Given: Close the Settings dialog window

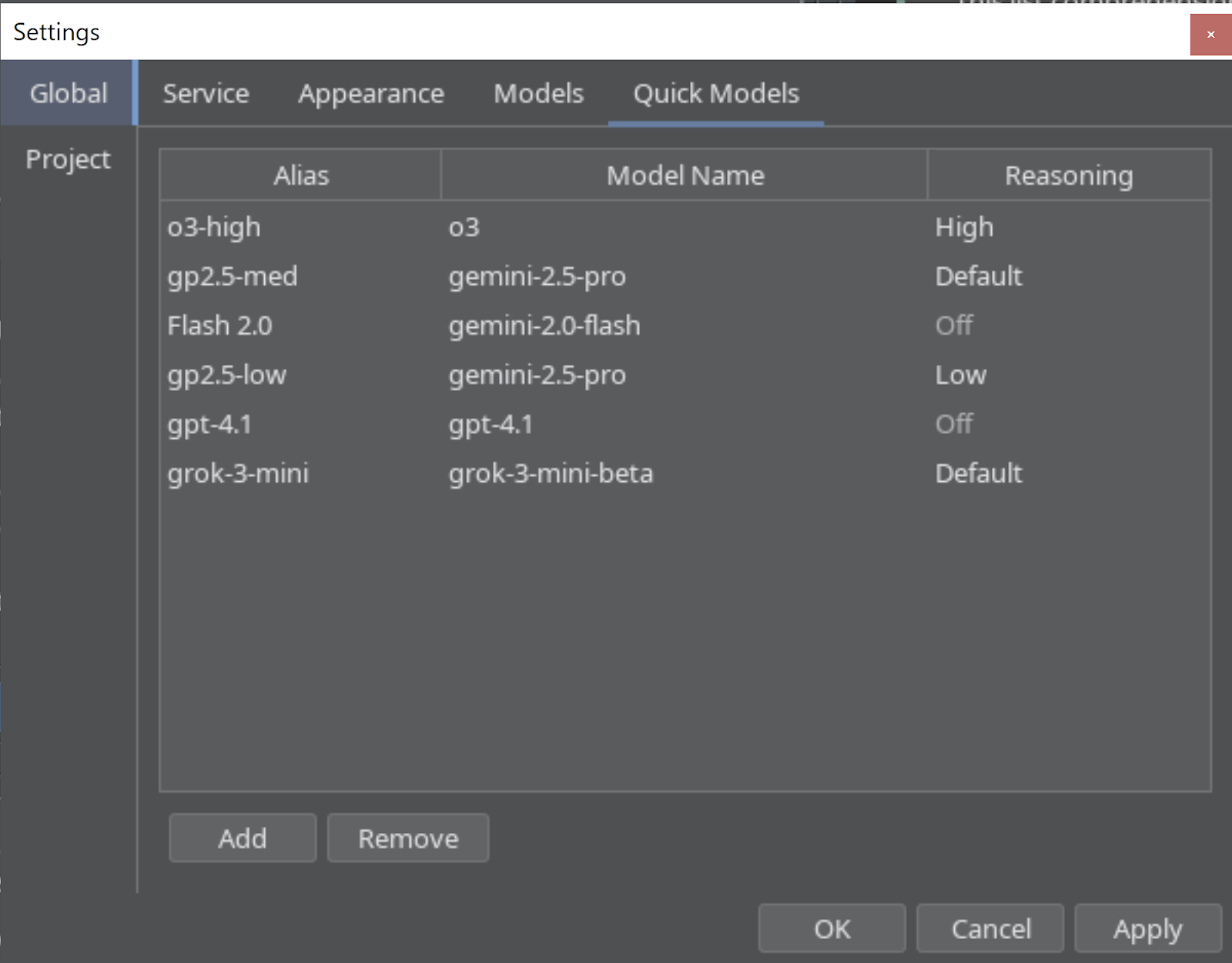Looking at the screenshot, I should pyautogui.click(x=1210, y=34).
